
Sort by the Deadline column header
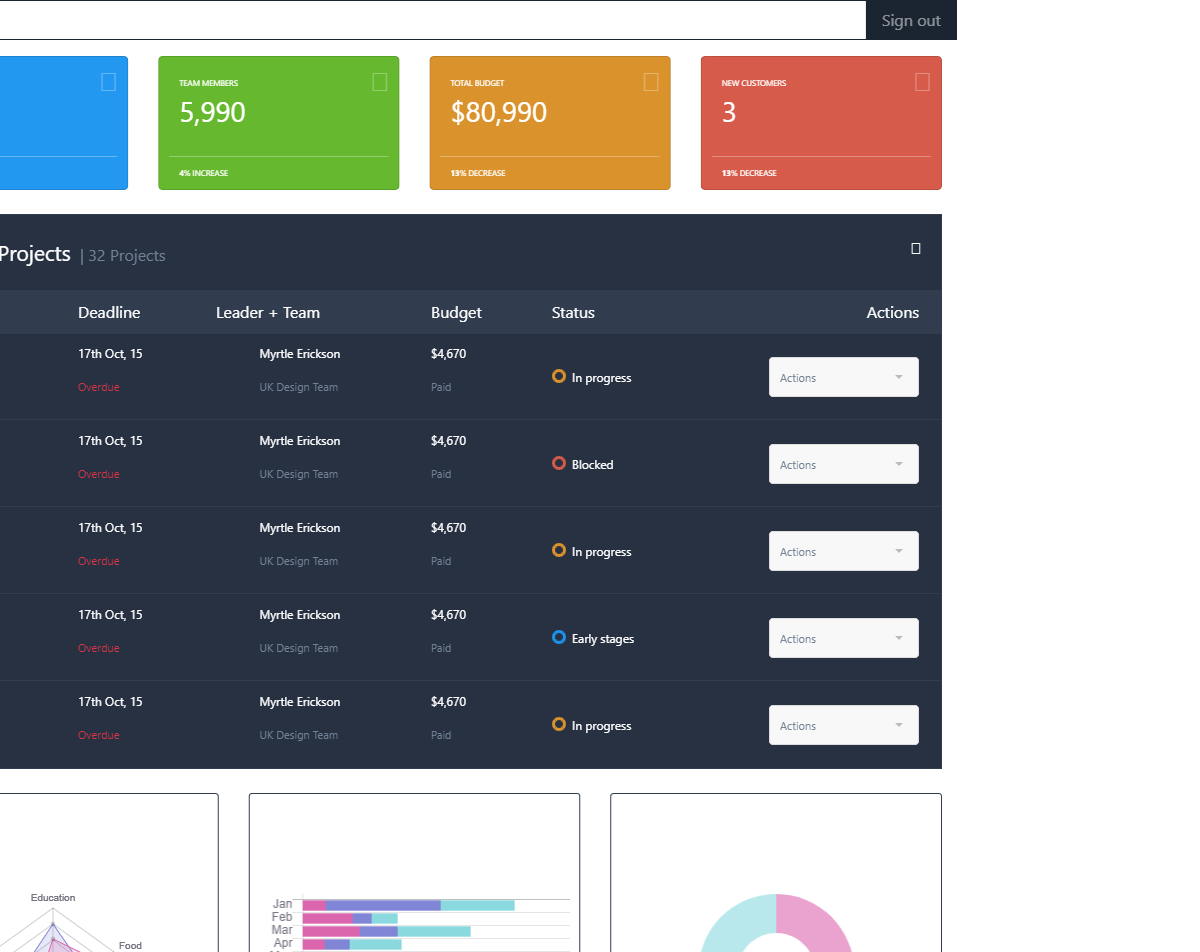[109, 313]
